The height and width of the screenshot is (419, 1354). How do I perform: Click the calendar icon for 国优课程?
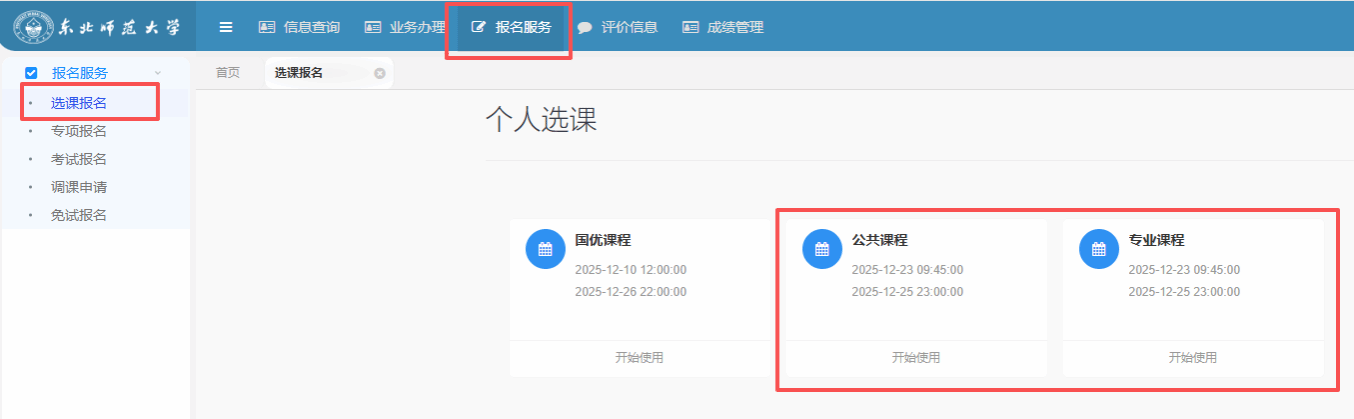click(x=545, y=249)
